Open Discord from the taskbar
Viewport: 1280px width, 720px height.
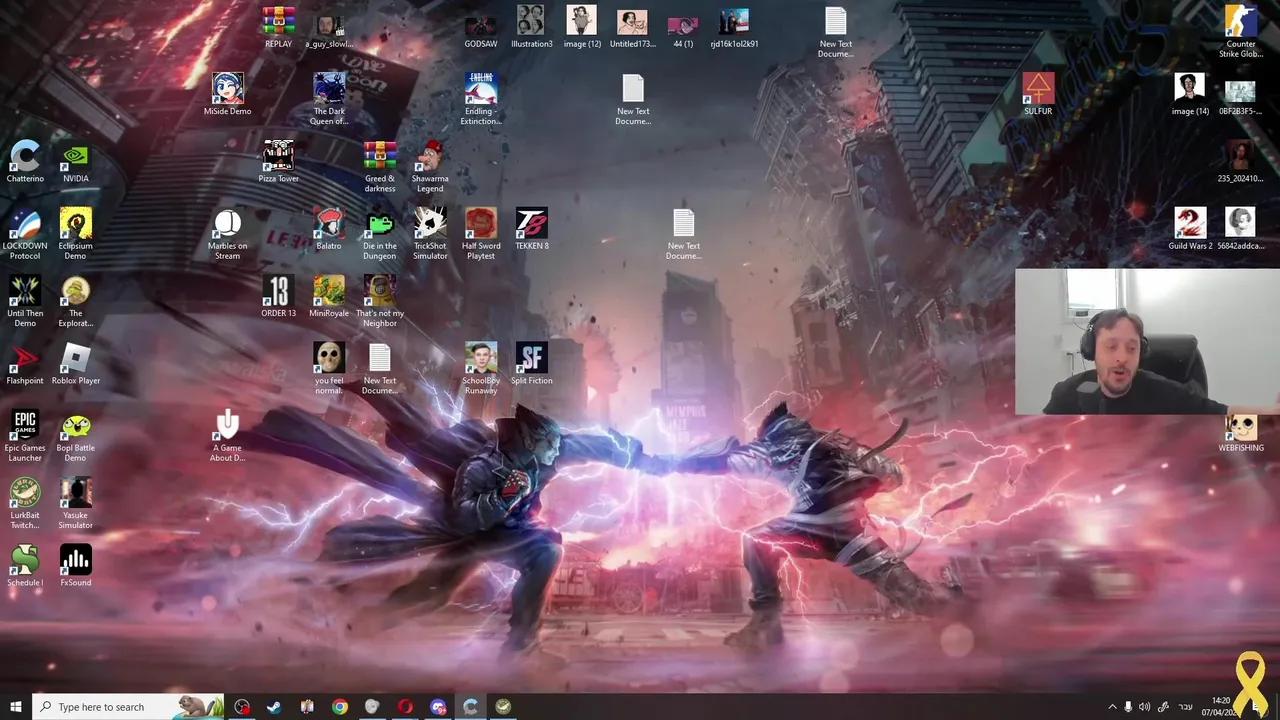click(x=438, y=707)
